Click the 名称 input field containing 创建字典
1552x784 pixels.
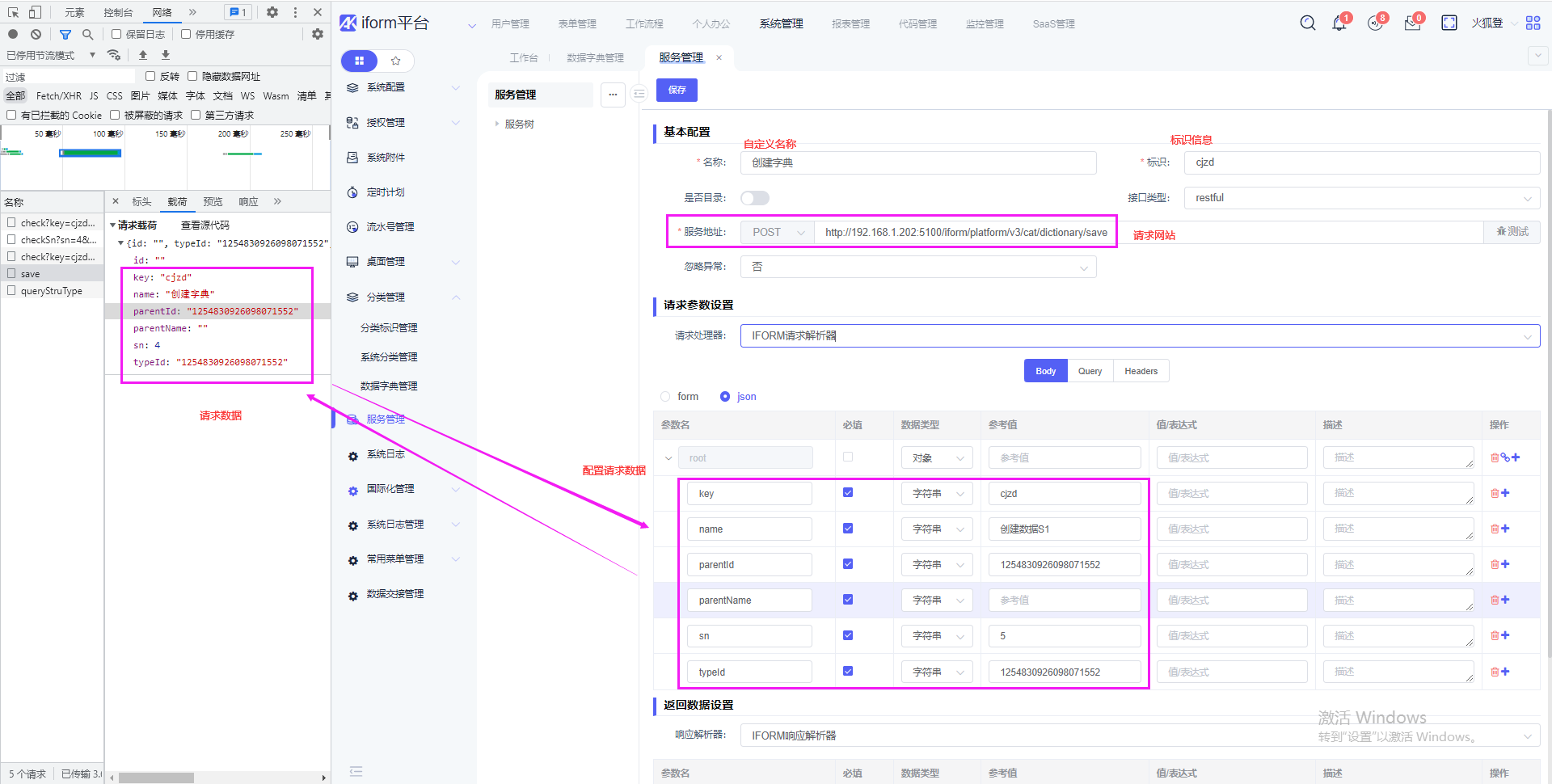tap(918, 162)
